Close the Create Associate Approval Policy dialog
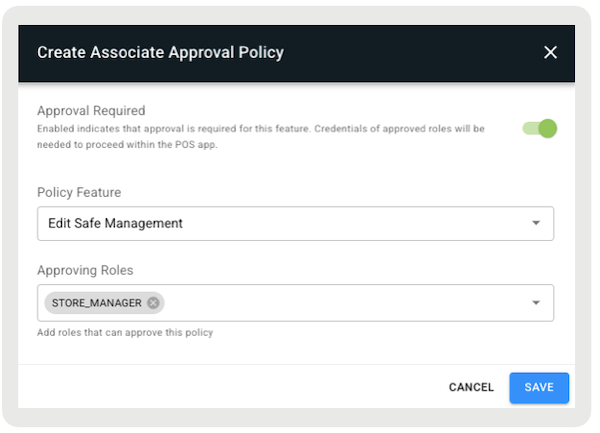 [550, 52]
